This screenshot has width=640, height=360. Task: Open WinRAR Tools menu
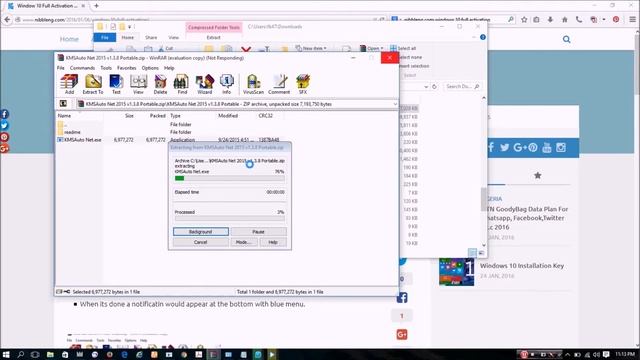click(x=106, y=68)
